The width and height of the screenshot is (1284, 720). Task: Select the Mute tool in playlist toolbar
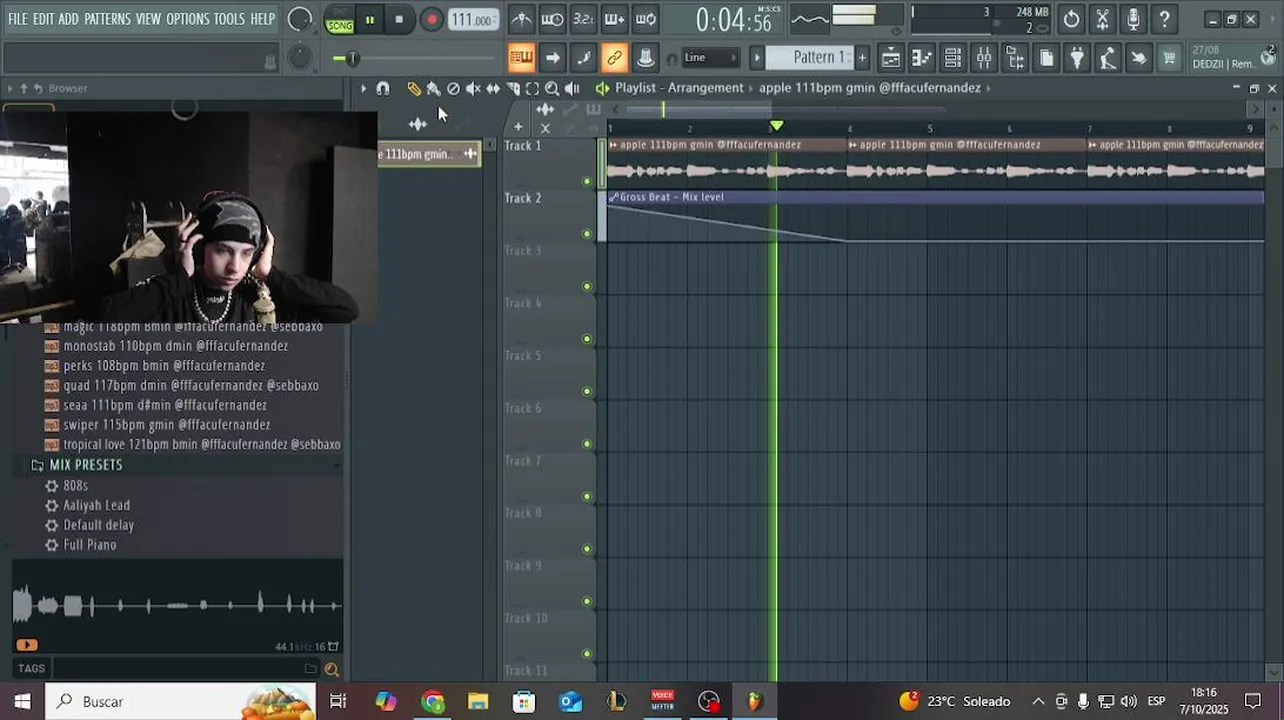click(473, 89)
